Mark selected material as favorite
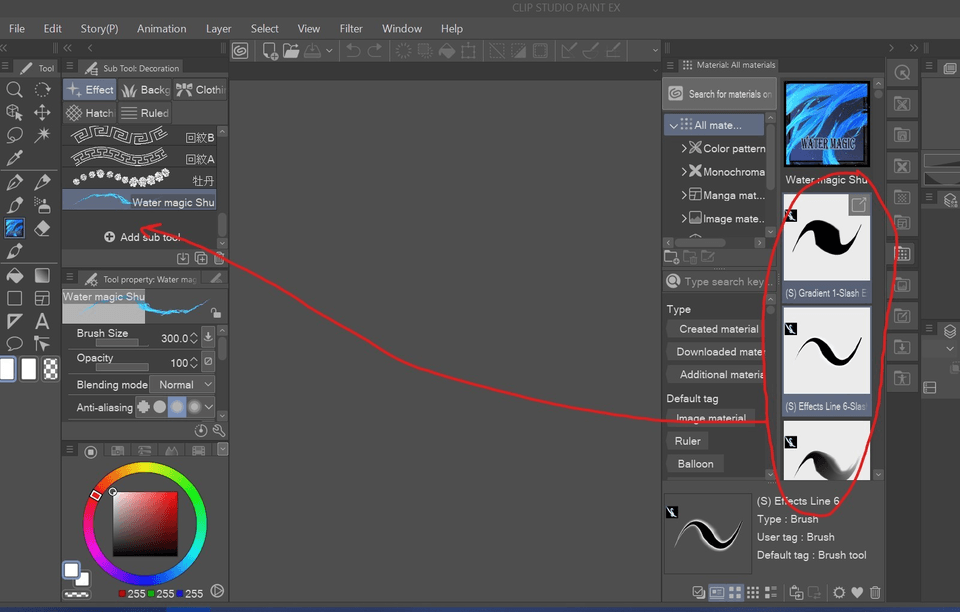 pyautogui.click(x=856, y=593)
